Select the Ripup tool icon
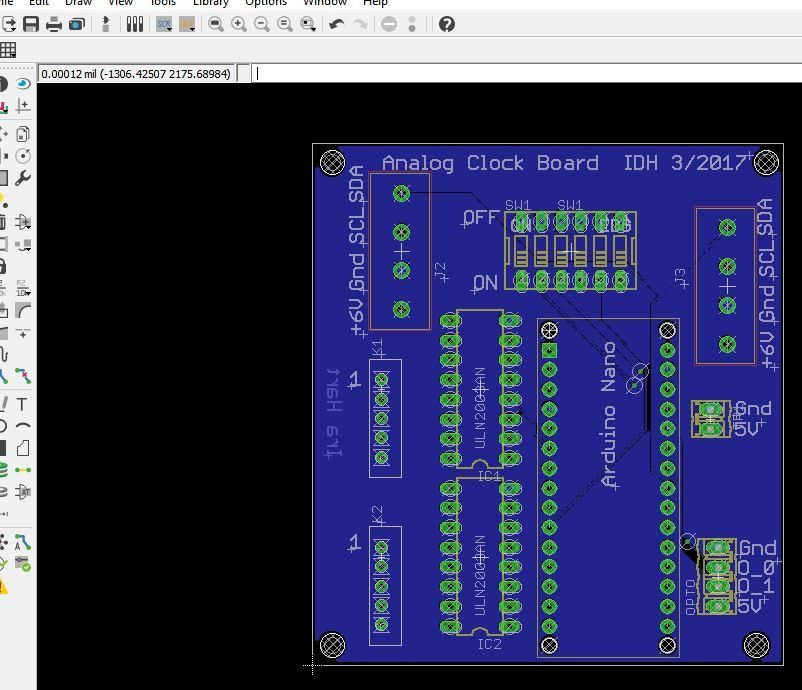802x690 pixels. [23, 376]
